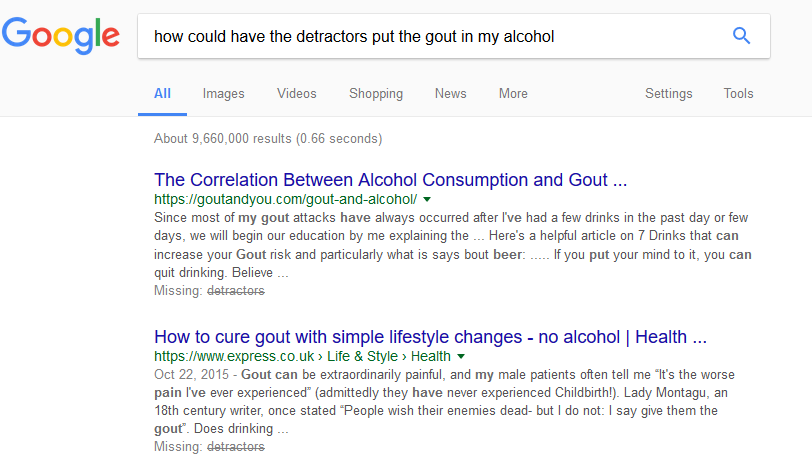This screenshot has height=470, width=812.
Task: Open the News results tab
Action: [451, 94]
